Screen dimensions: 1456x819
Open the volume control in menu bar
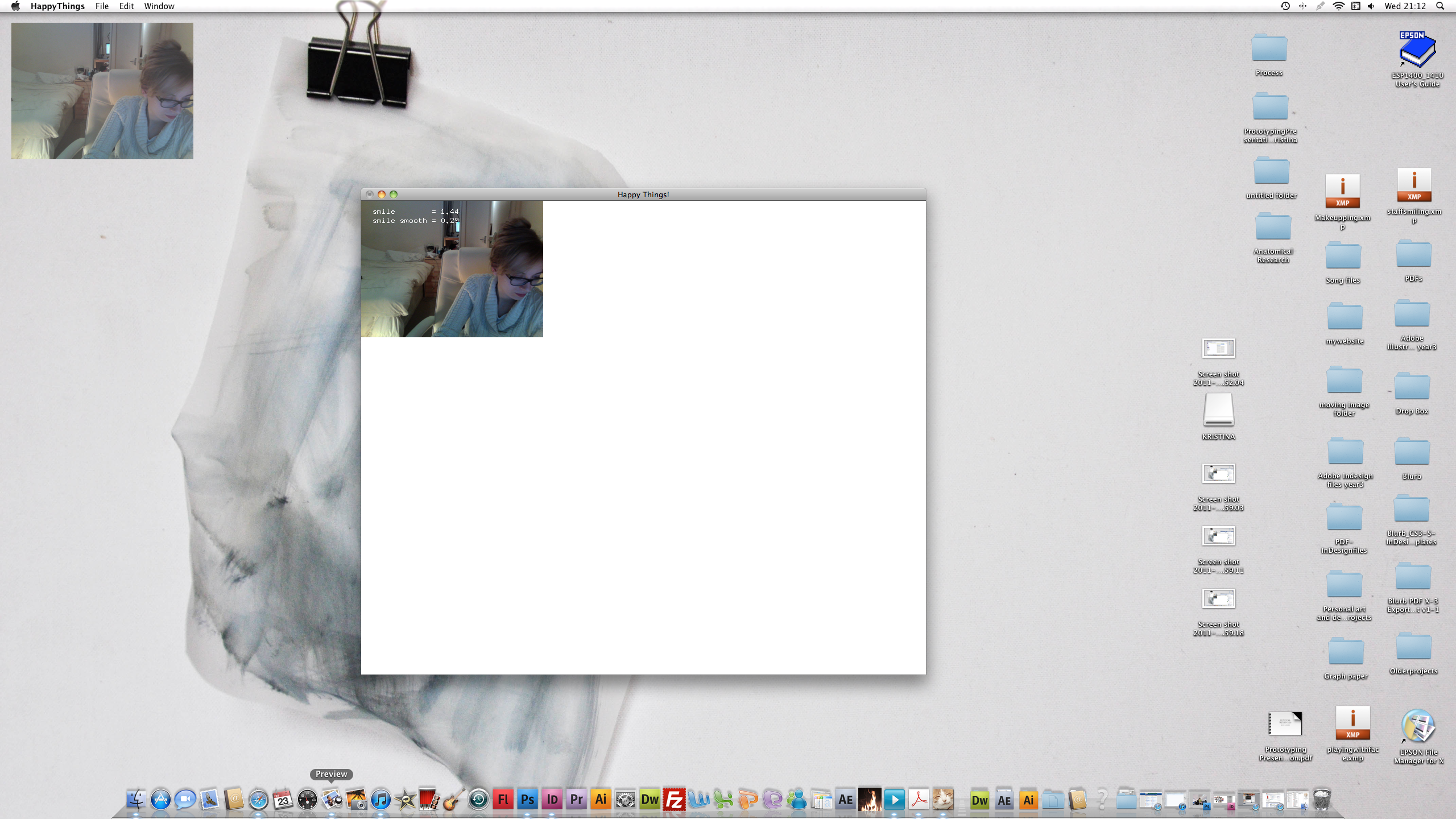(1371, 6)
